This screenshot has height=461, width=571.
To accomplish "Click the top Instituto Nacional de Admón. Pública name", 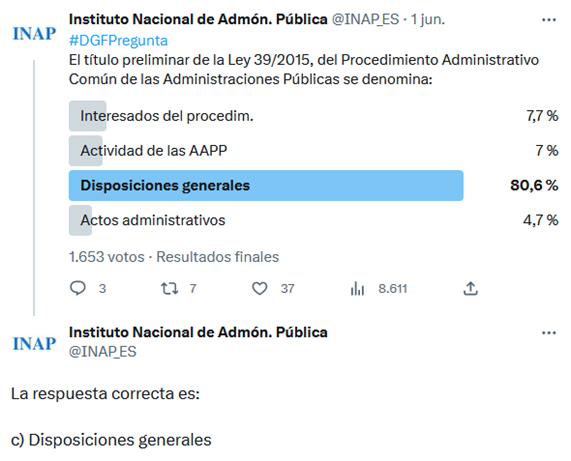I will tap(198, 19).
